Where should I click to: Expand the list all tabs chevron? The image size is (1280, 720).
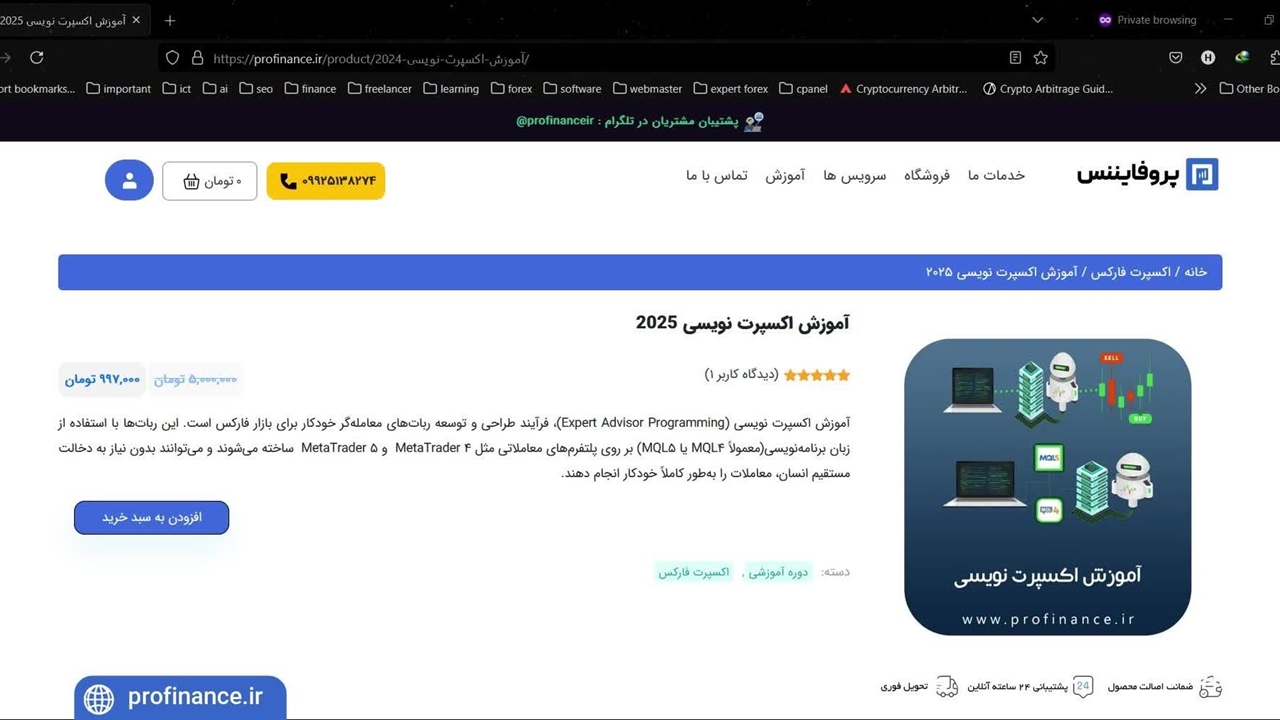tap(1037, 20)
